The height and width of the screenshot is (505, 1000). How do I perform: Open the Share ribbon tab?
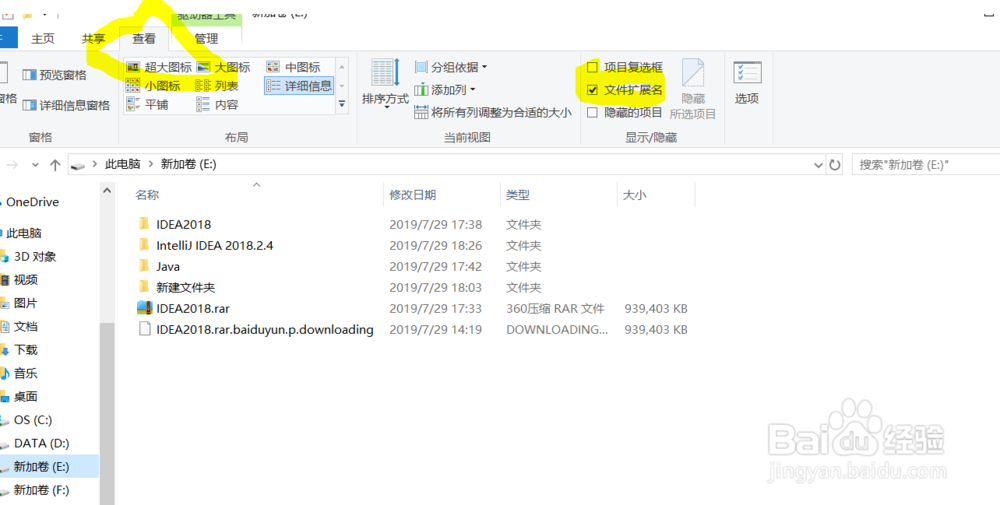coord(93,39)
